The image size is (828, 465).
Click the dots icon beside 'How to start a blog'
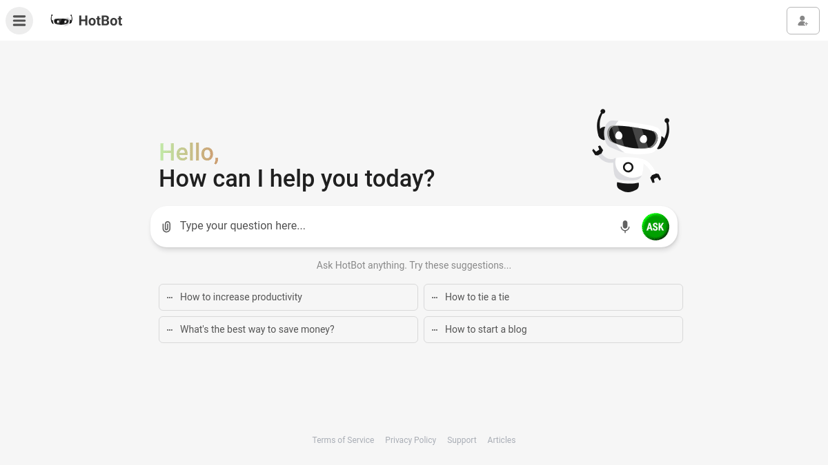[x=435, y=330]
